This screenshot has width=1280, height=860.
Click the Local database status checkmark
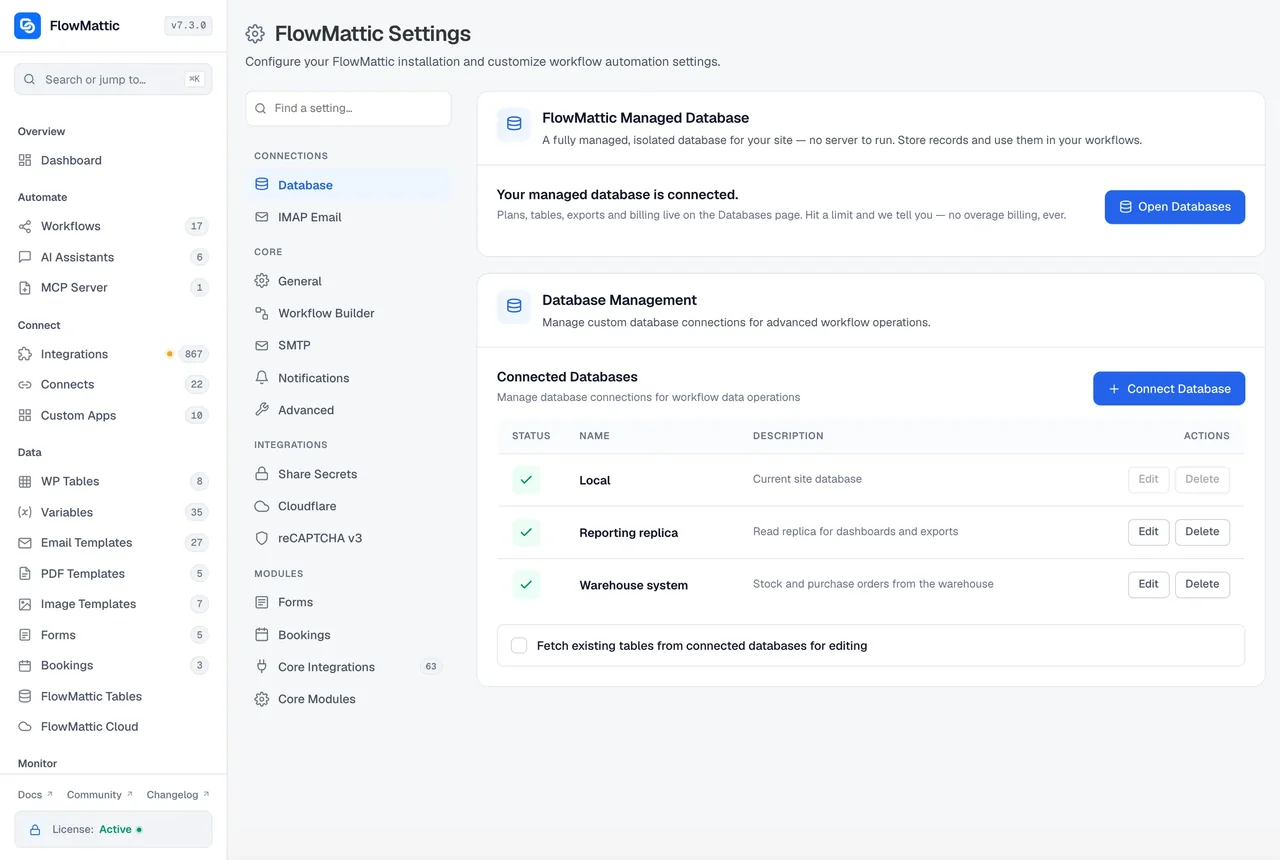(x=526, y=480)
